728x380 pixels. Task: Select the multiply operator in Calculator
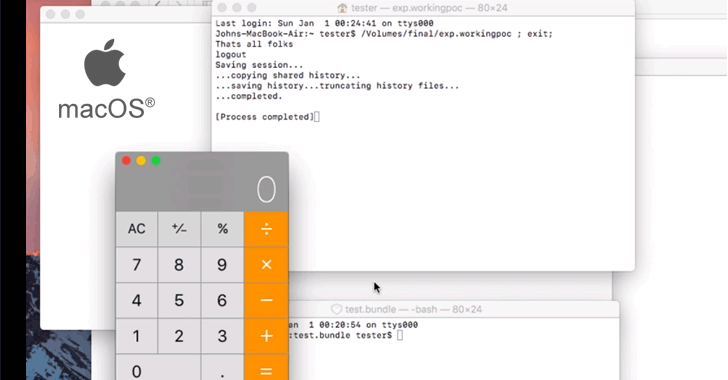click(266, 265)
